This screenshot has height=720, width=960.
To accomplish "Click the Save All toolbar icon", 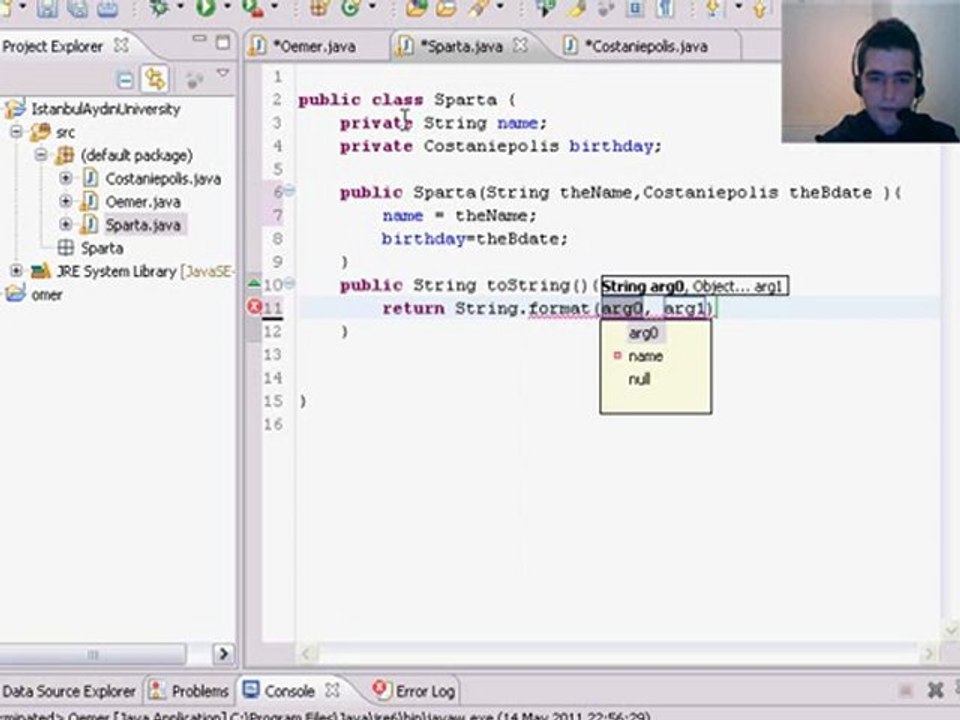I will [77, 7].
